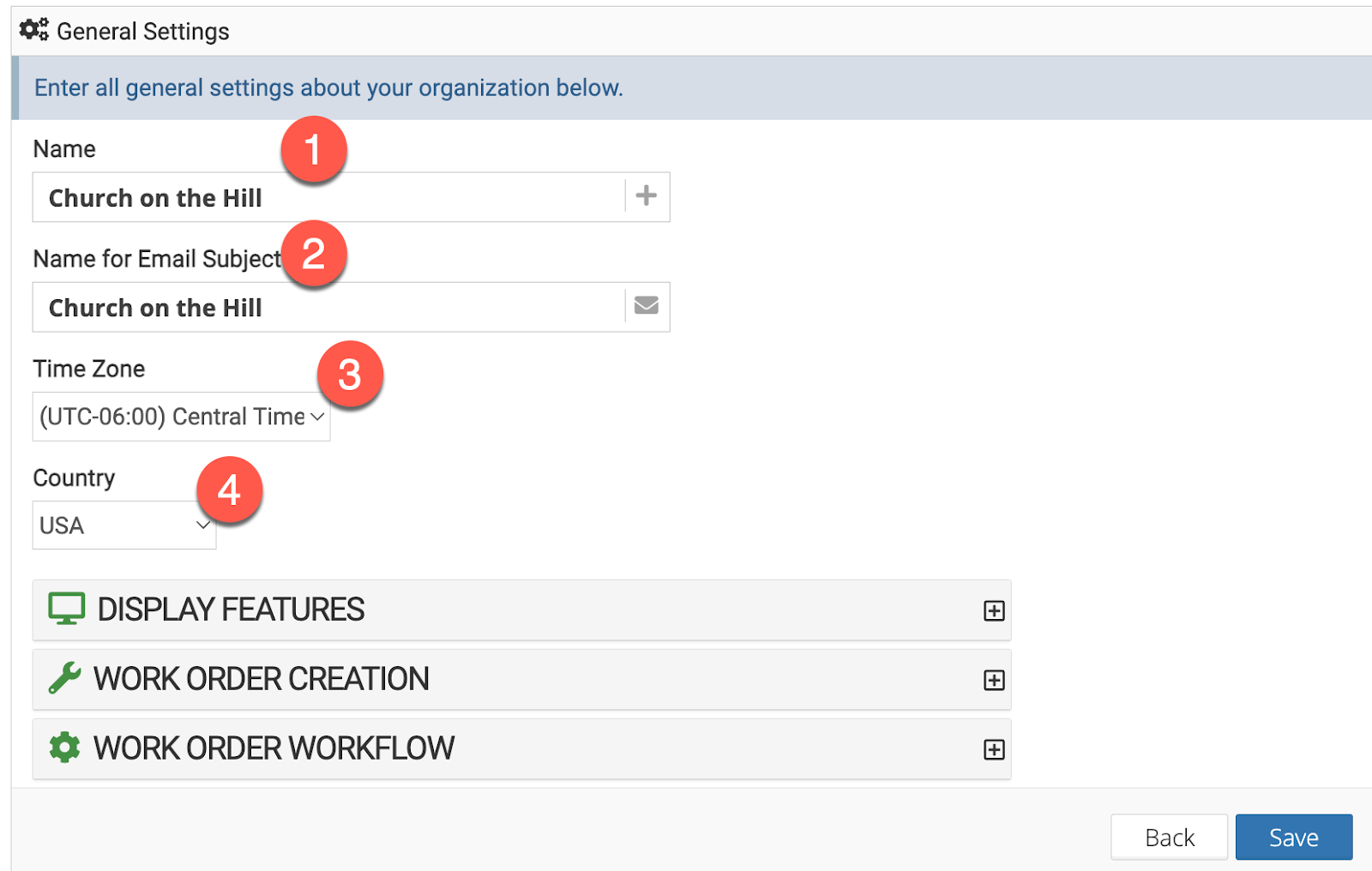Click the plus icon in Name field
The width and height of the screenshot is (1372, 871).
647,196
